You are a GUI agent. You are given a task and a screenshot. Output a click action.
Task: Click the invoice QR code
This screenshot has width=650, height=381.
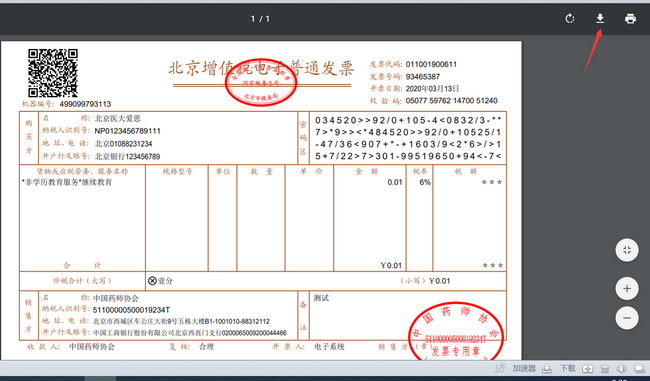point(53,73)
